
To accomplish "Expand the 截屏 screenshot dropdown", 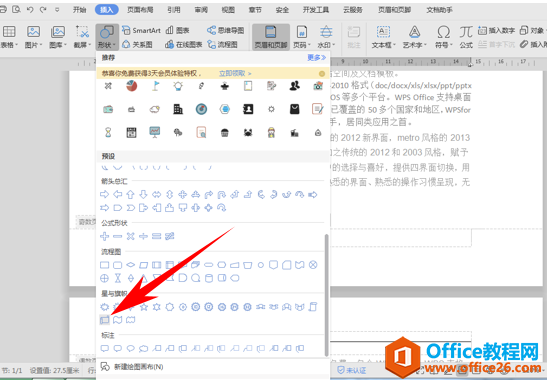I will click(x=82, y=37).
